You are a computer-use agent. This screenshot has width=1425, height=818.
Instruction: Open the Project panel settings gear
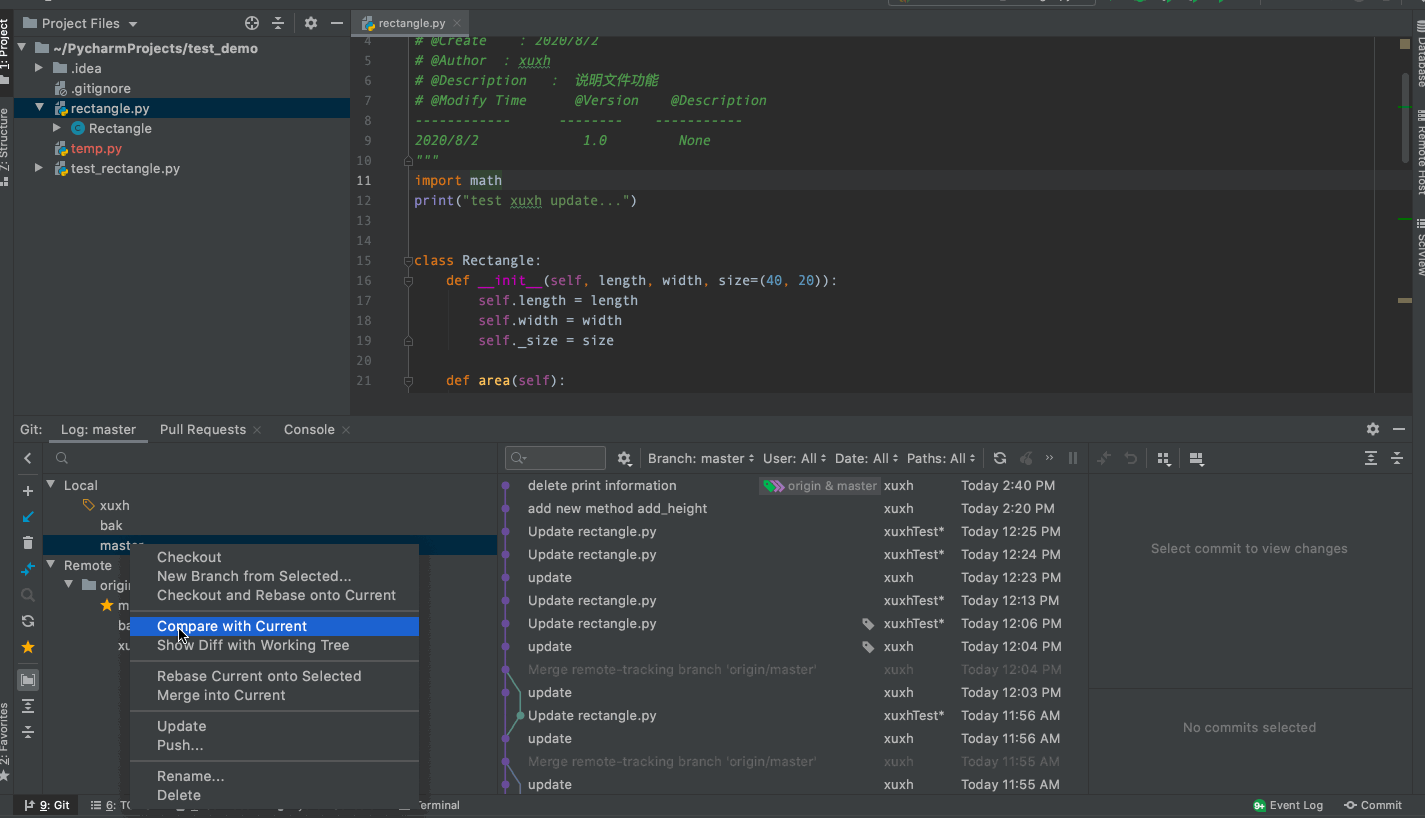coord(311,23)
